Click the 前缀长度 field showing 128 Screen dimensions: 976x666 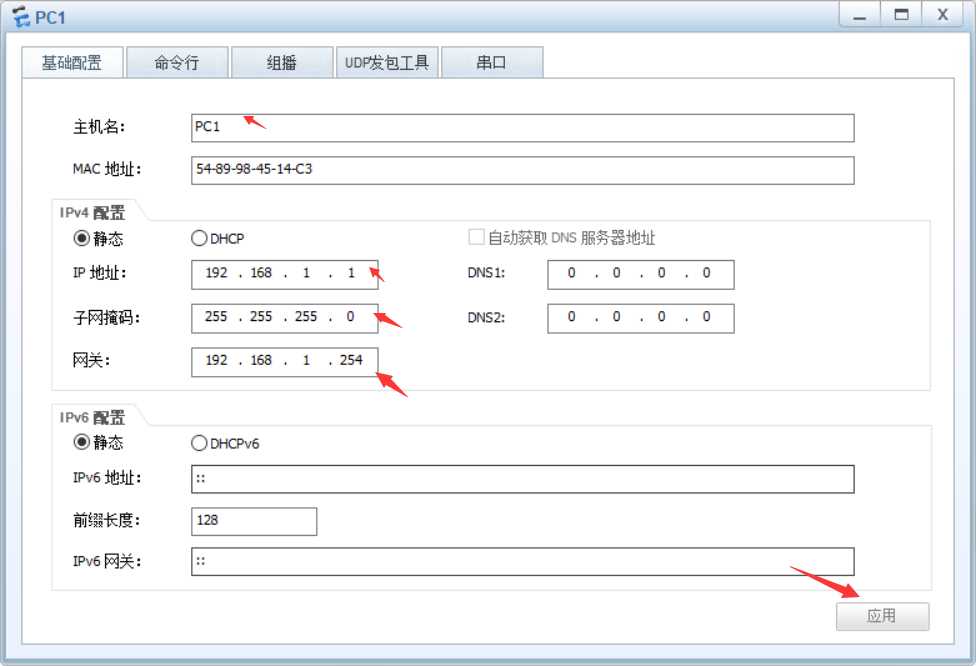pos(254,521)
